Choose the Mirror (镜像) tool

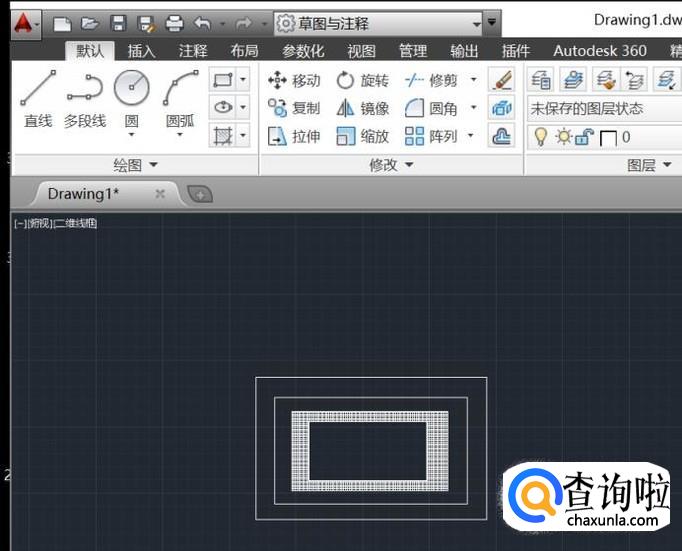(x=363, y=108)
